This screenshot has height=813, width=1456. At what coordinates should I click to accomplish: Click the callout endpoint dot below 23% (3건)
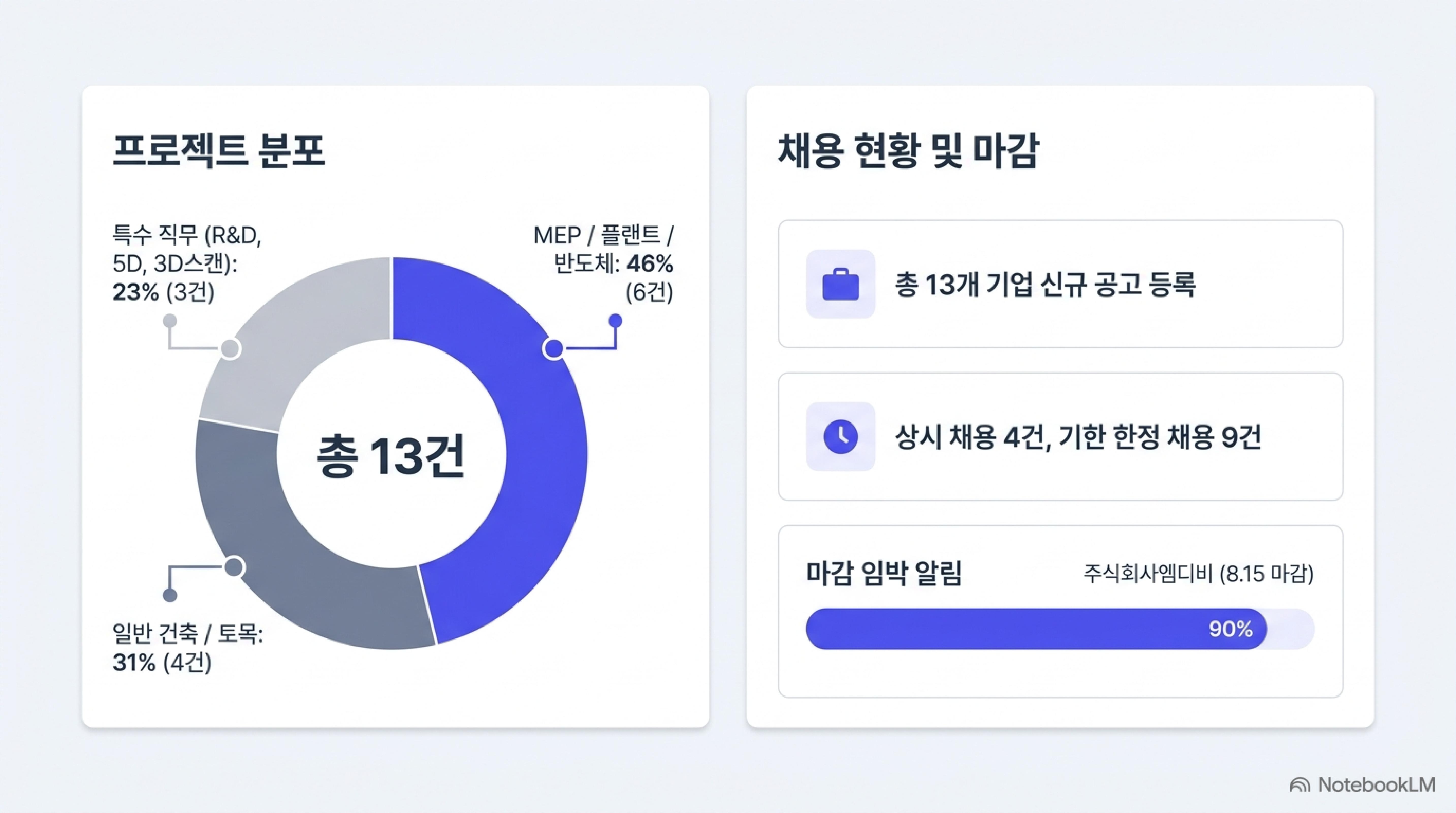(x=170, y=321)
